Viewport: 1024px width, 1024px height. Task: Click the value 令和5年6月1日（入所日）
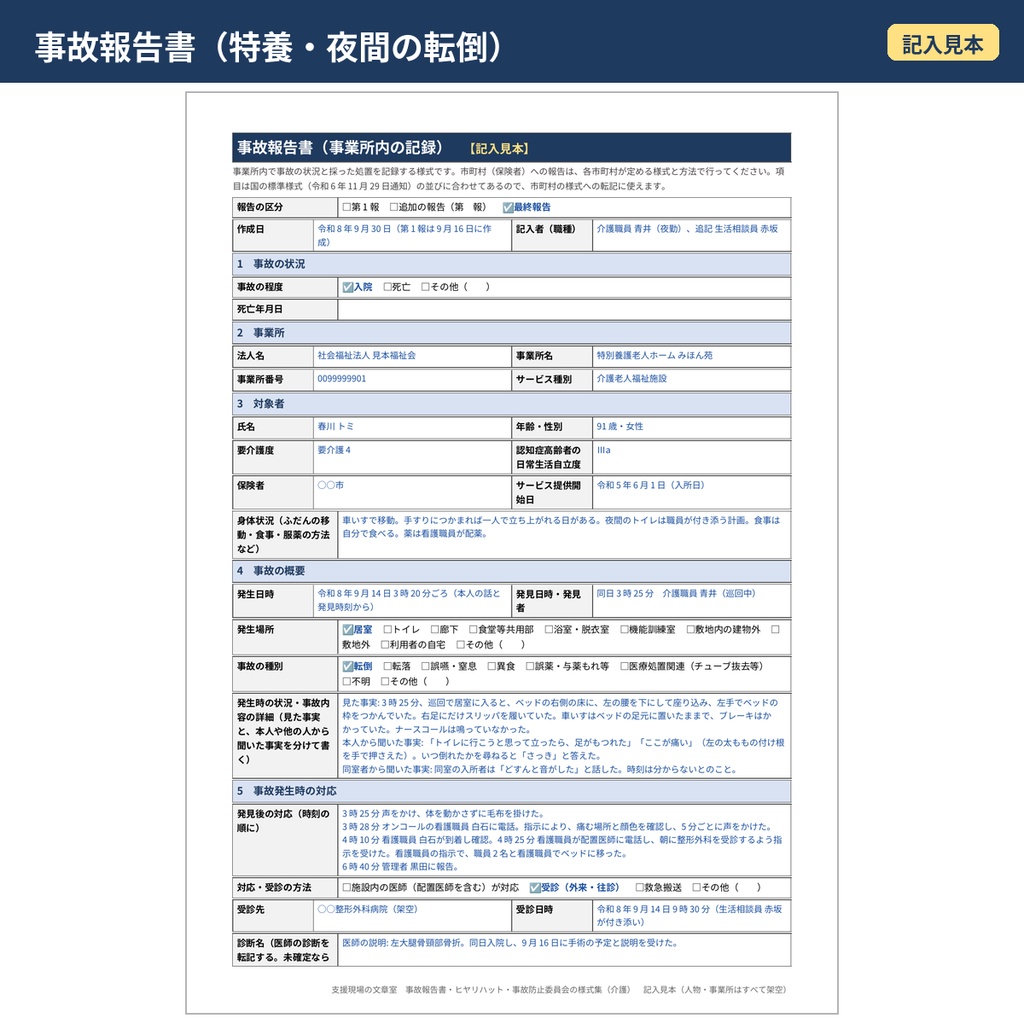[650, 485]
